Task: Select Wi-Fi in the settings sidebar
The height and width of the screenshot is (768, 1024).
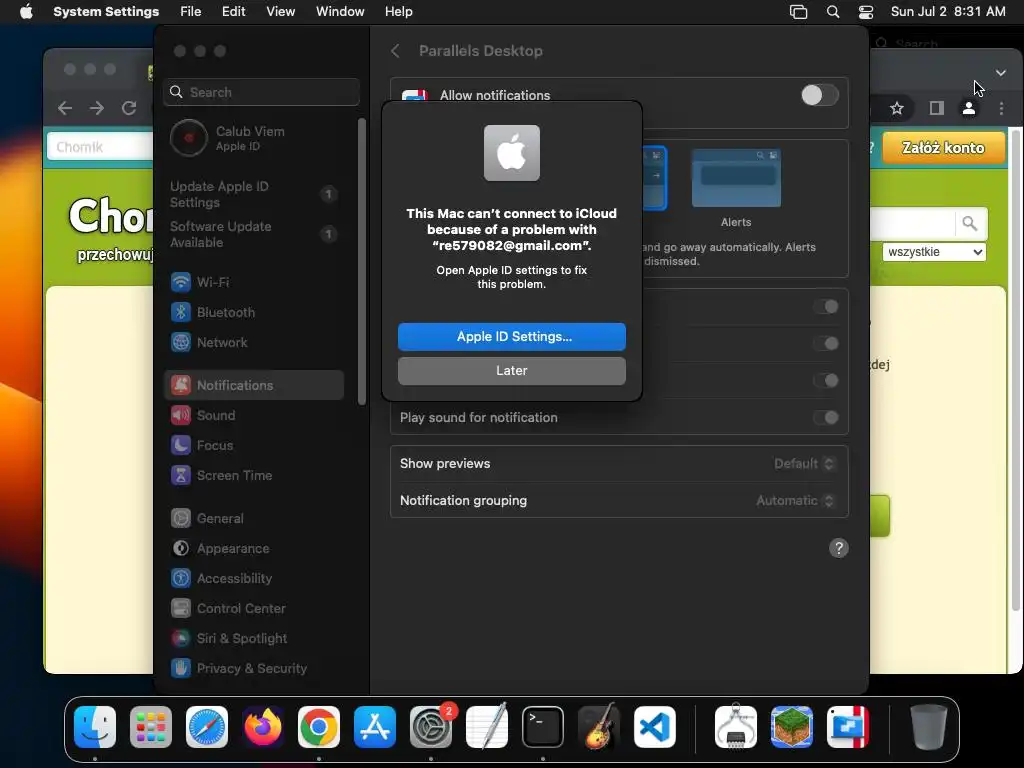Action: pos(253,282)
